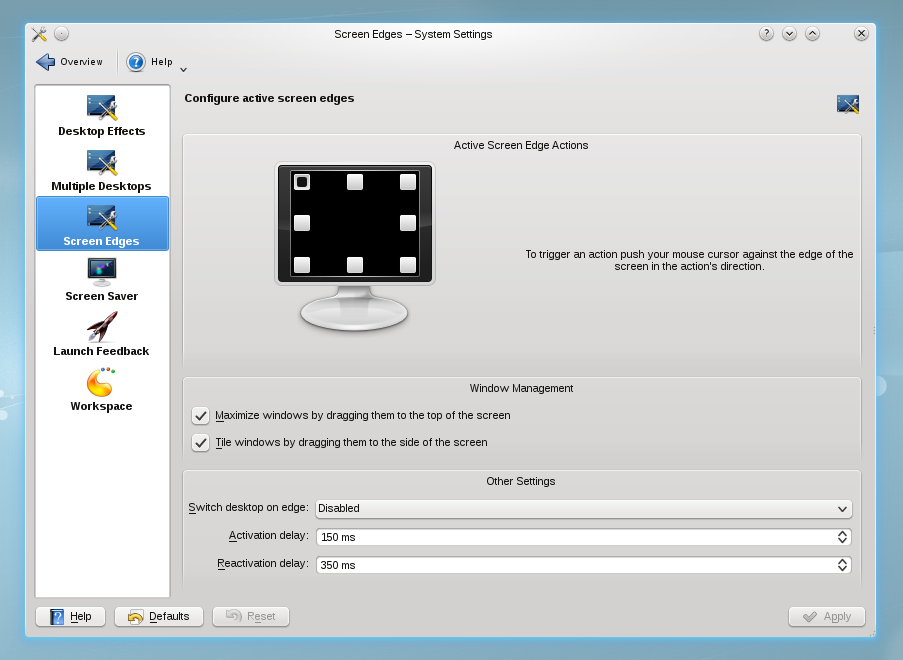Image resolution: width=903 pixels, height=660 pixels.
Task: Go back to Overview
Action: (x=70, y=62)
